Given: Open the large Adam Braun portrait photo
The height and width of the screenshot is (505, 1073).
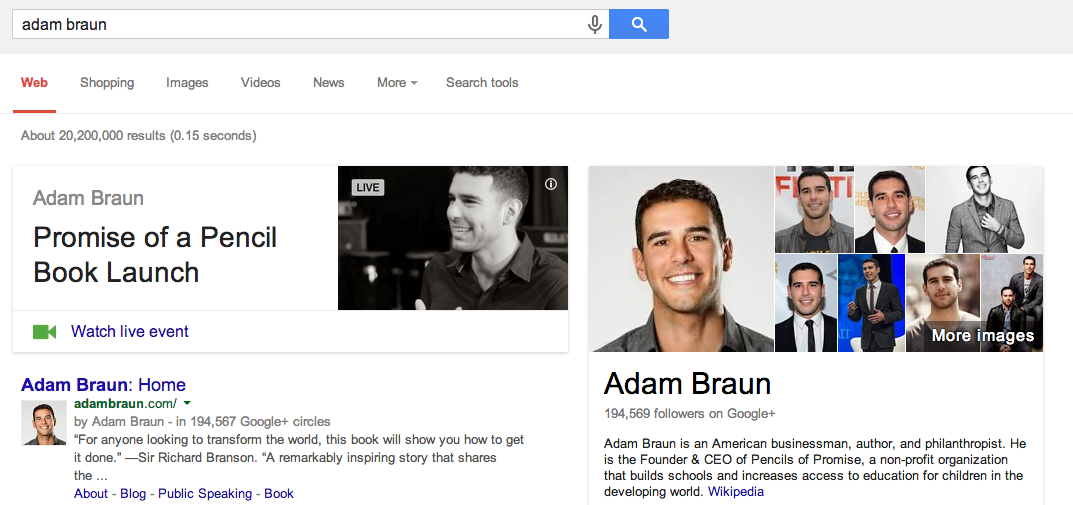Looking at the screenshot, I should [681, 259].
